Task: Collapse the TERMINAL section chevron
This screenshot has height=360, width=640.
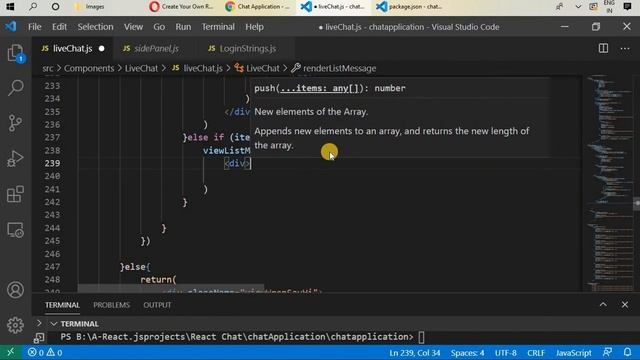Action: 53,324
